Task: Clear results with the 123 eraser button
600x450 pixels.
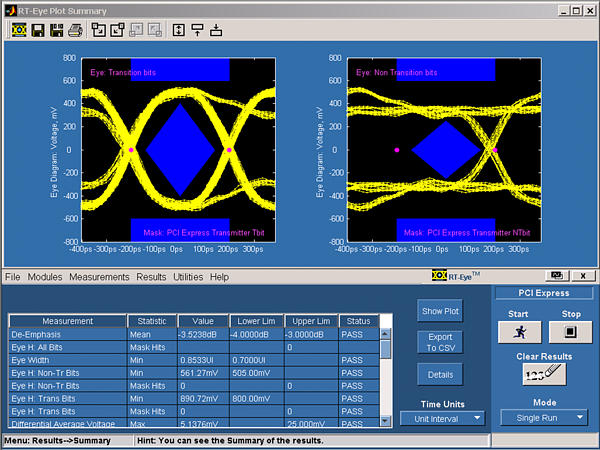Action: tap(544, 374)
